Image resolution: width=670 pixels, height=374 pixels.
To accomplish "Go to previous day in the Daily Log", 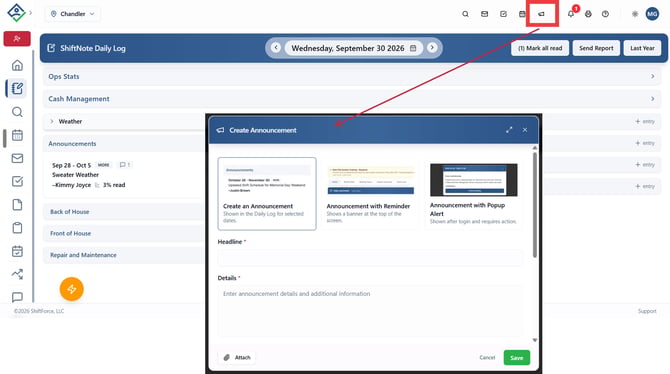I will [276, 47].
